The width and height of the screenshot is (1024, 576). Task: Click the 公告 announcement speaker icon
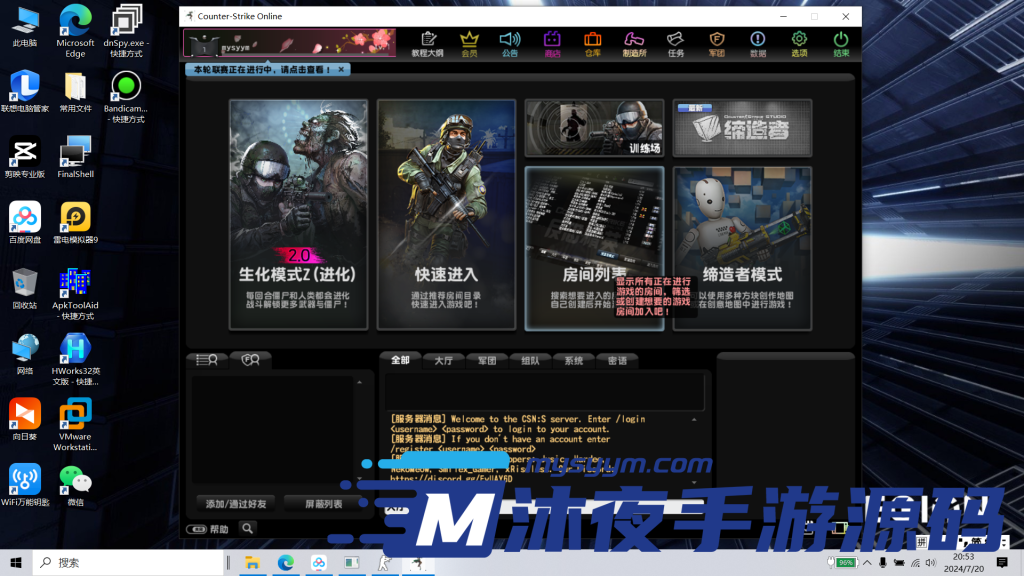pyautogui.click(x=510, y=43)
